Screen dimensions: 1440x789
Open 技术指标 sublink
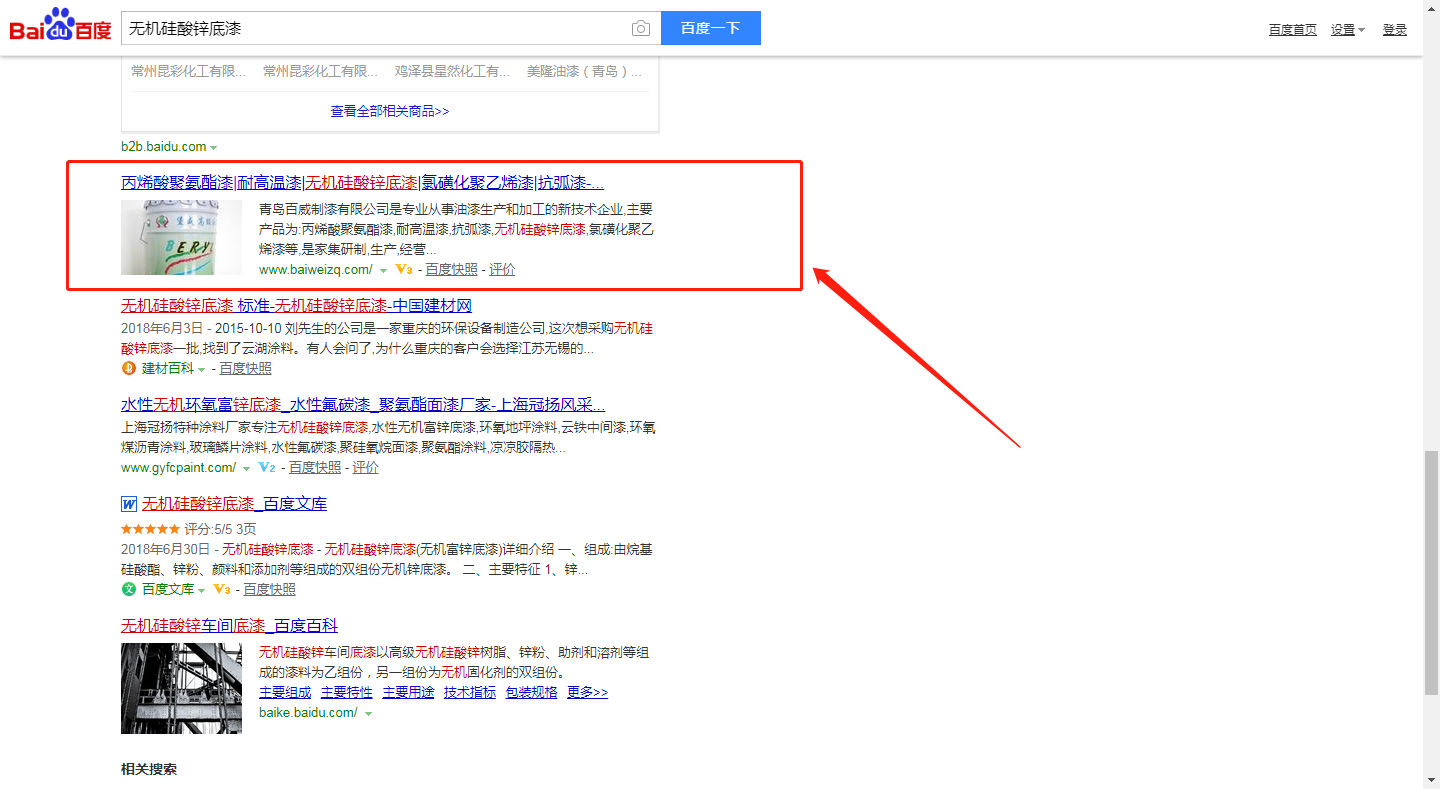(x=470, y=692)
